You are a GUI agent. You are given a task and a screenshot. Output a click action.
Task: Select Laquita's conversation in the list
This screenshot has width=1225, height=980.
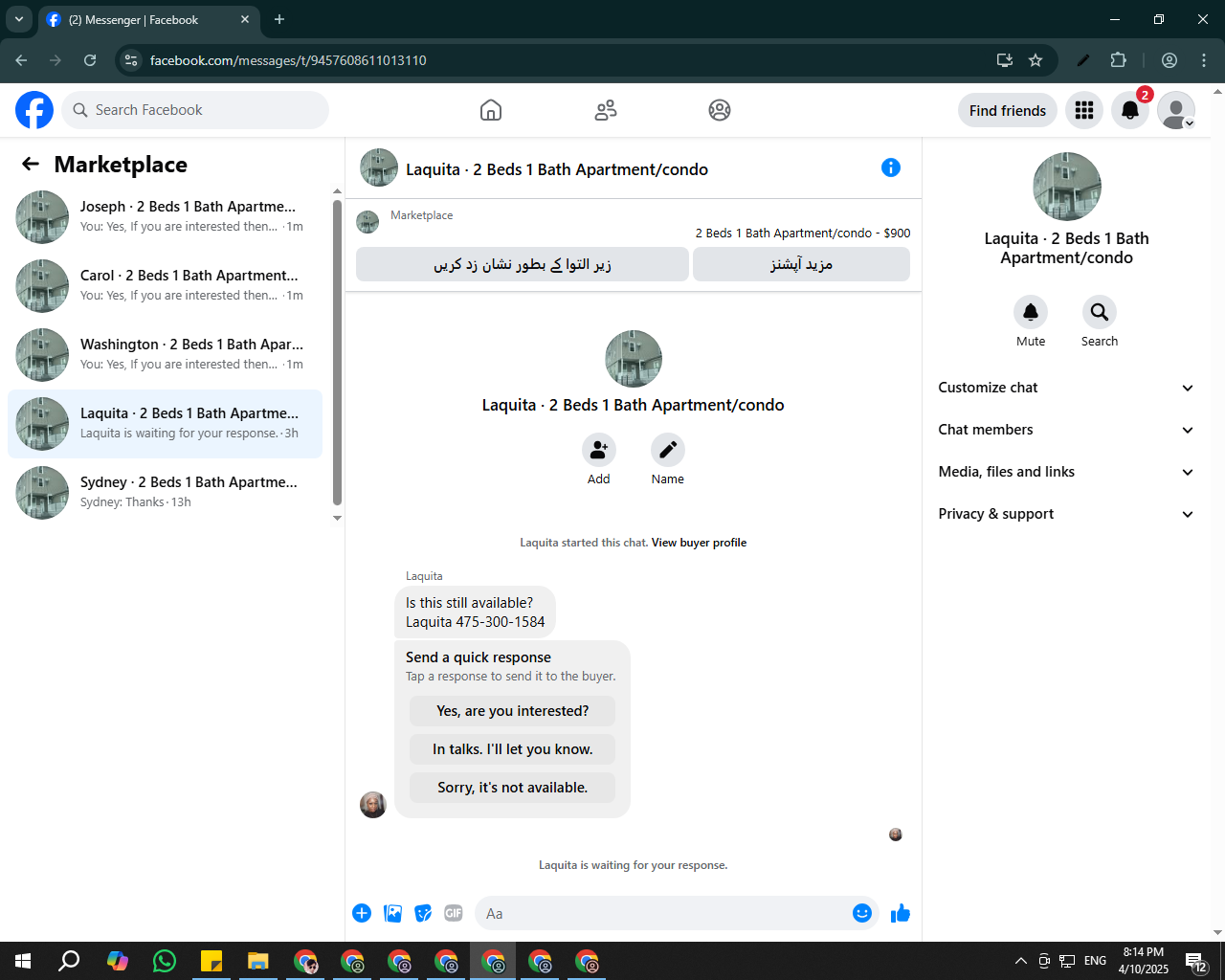(165, 424)
